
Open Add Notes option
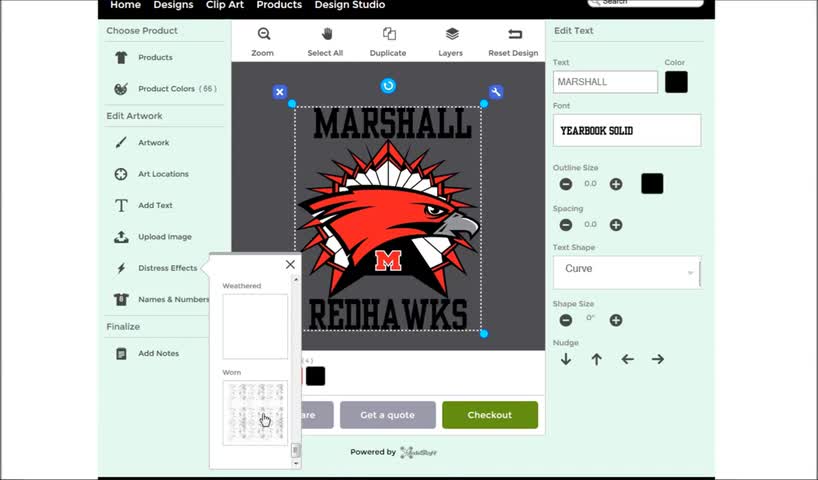pos(146,353)
